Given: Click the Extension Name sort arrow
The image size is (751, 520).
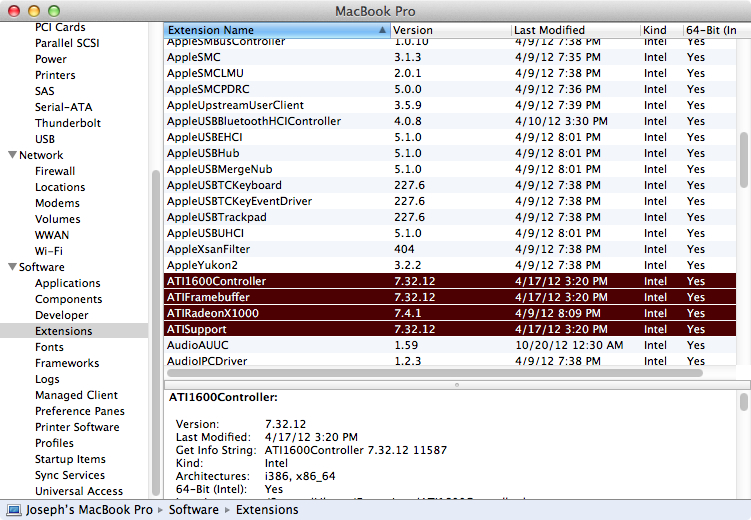Looking at the screenshot, I should (382, 30).
